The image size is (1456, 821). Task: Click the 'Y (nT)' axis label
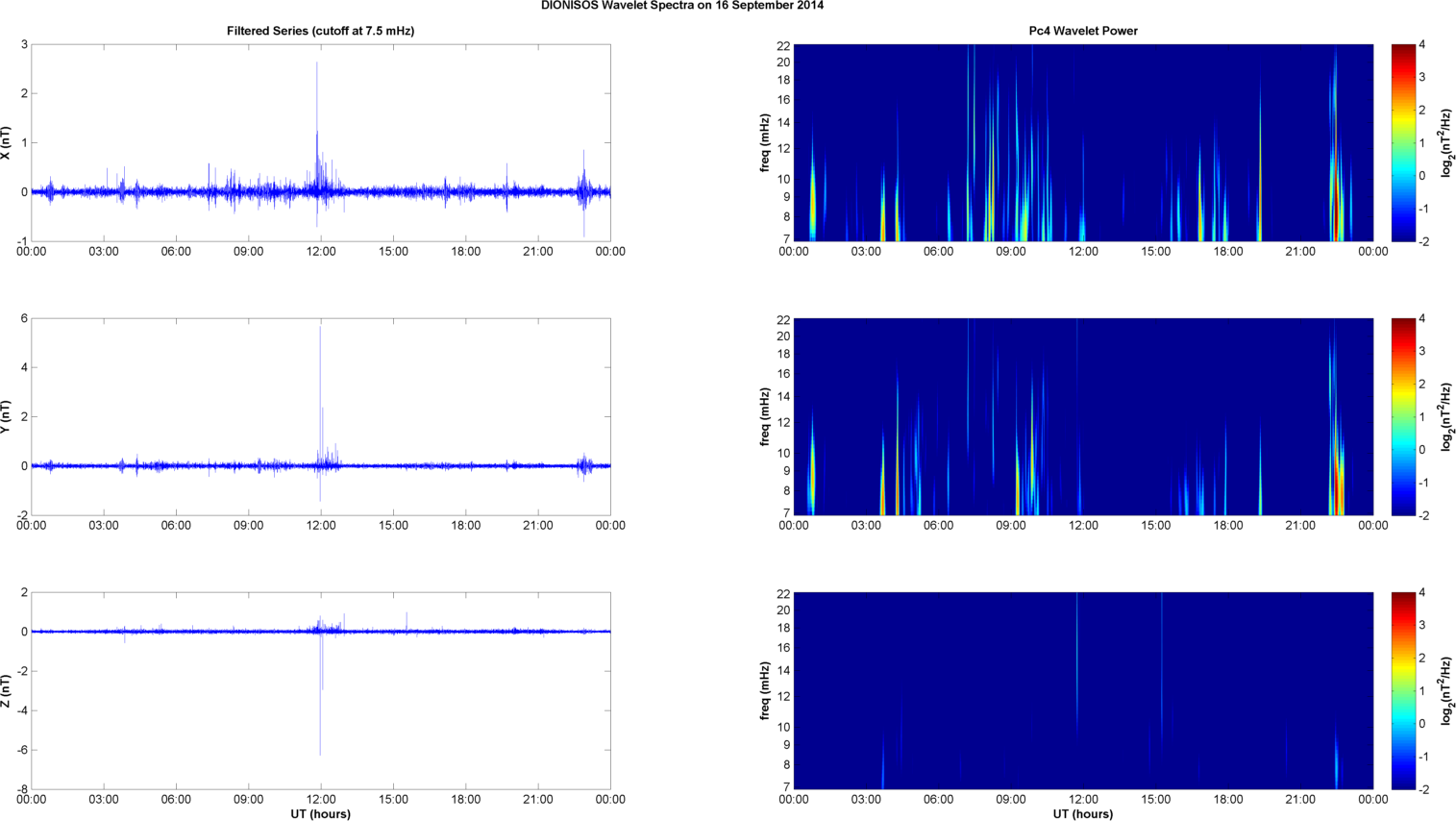[7, 416]
